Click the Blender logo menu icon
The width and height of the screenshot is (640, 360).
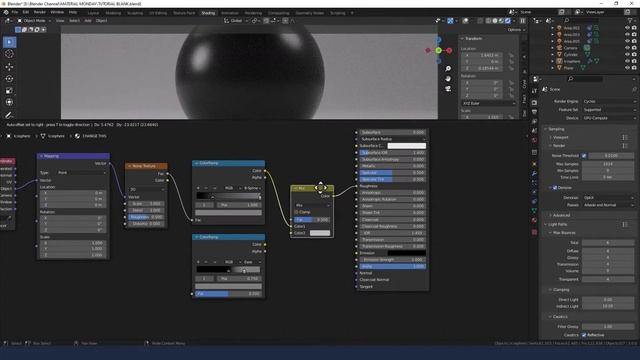pyautogui.click(x=6, y=12)
